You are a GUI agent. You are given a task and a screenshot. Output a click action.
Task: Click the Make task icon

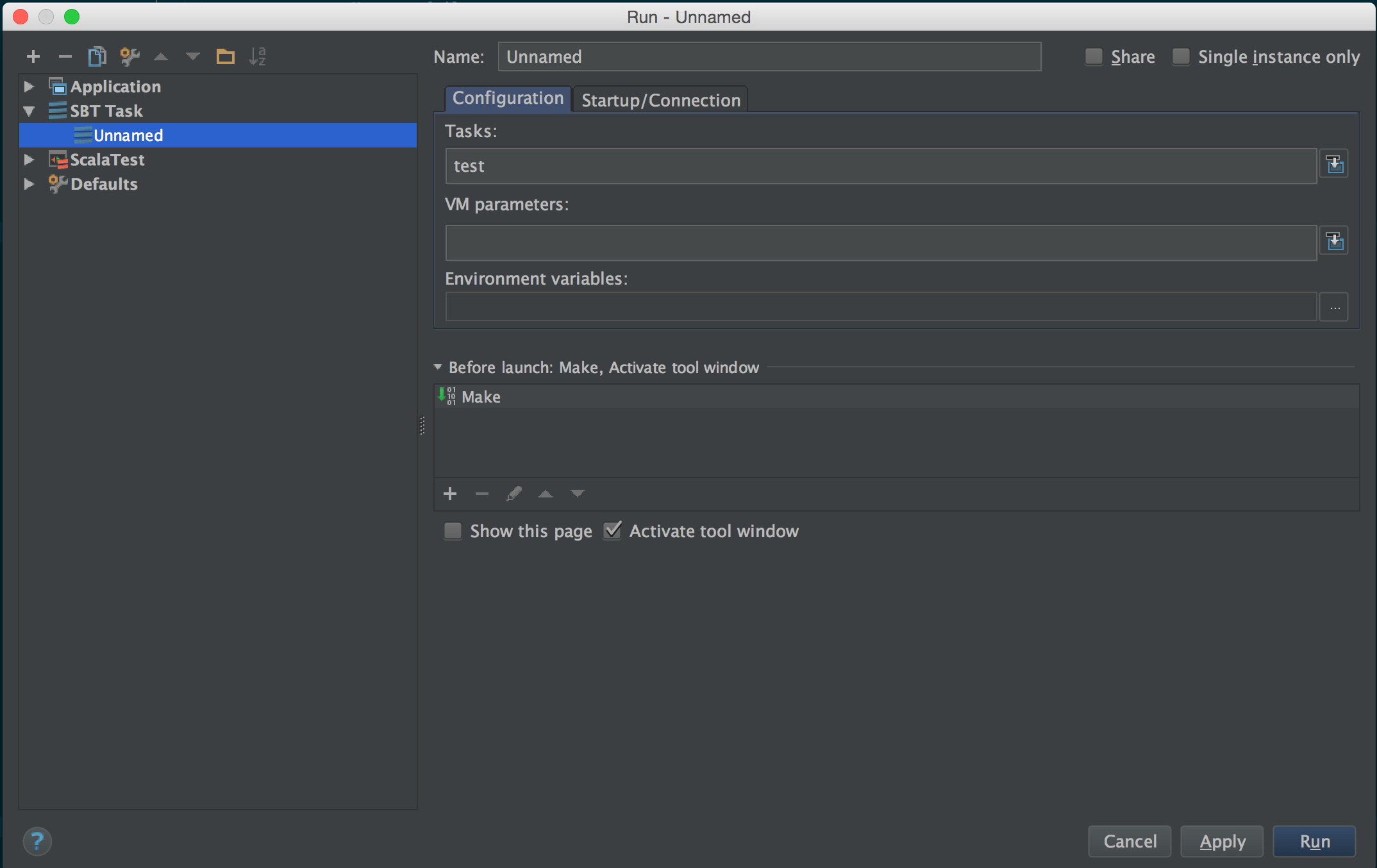point(447,396)
